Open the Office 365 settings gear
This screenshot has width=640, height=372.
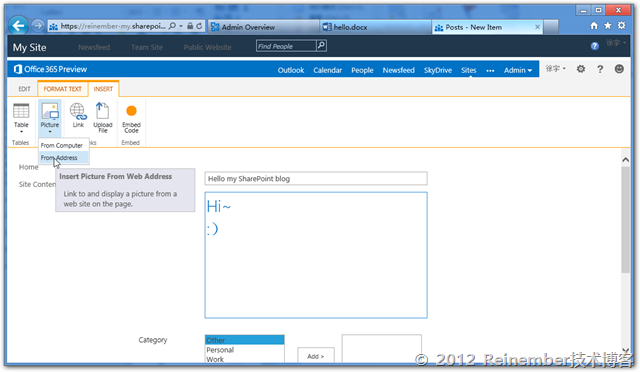click(x=581, y=69)
